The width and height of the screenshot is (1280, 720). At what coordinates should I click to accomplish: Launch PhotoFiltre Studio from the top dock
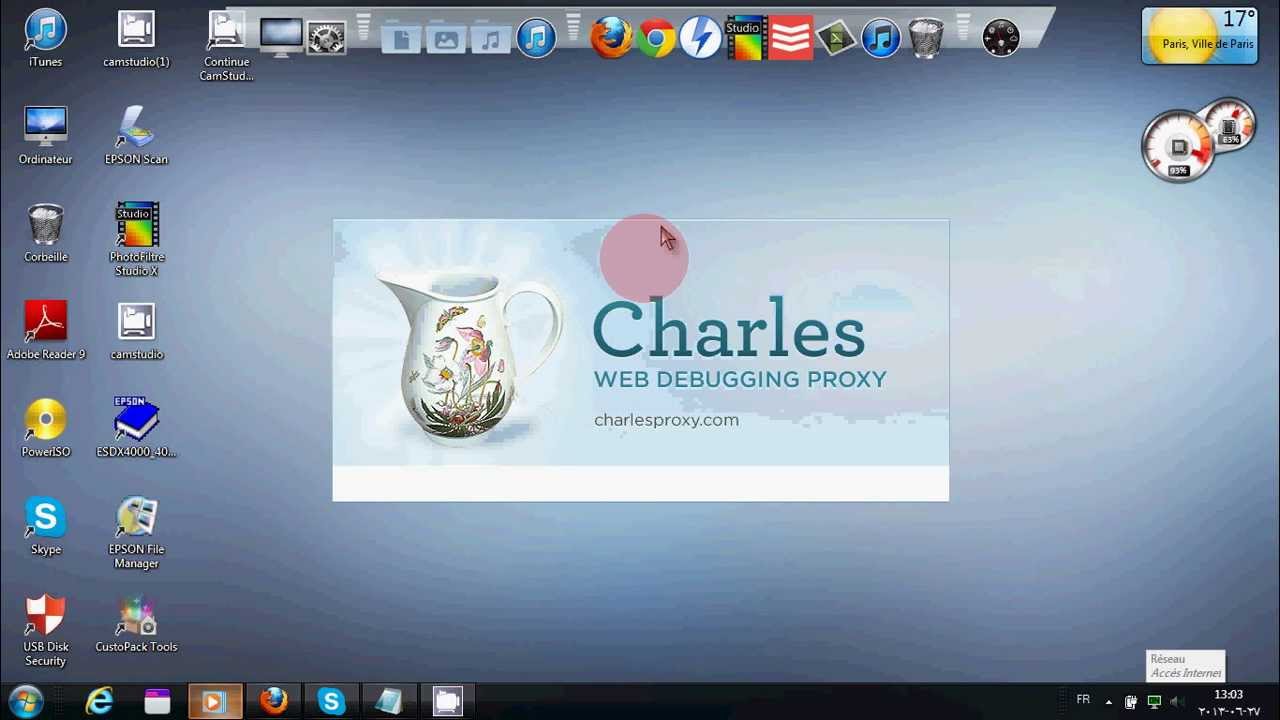click(746, 39)
